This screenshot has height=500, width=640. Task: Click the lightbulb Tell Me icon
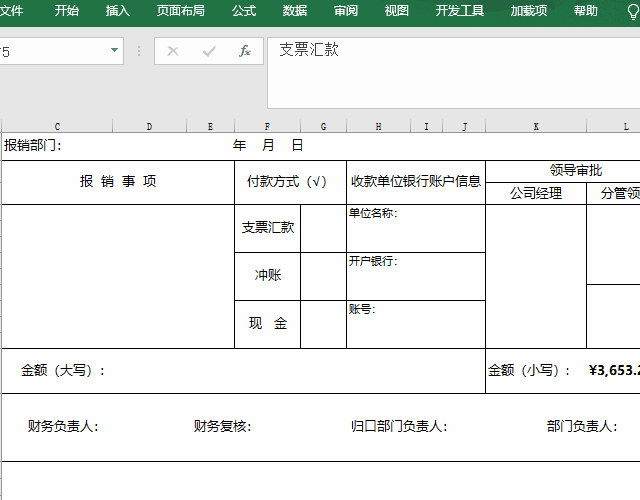point(633,11)
